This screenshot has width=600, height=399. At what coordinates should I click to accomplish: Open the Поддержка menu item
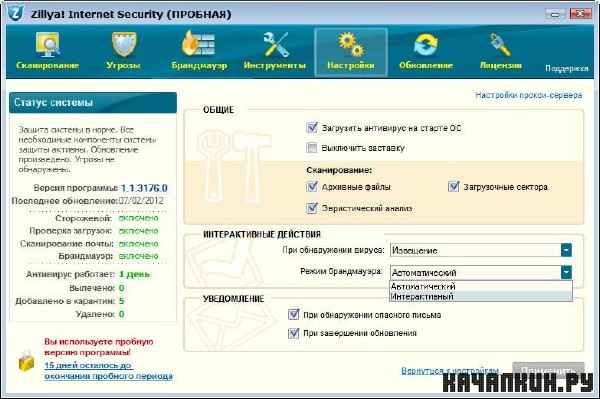566,68
